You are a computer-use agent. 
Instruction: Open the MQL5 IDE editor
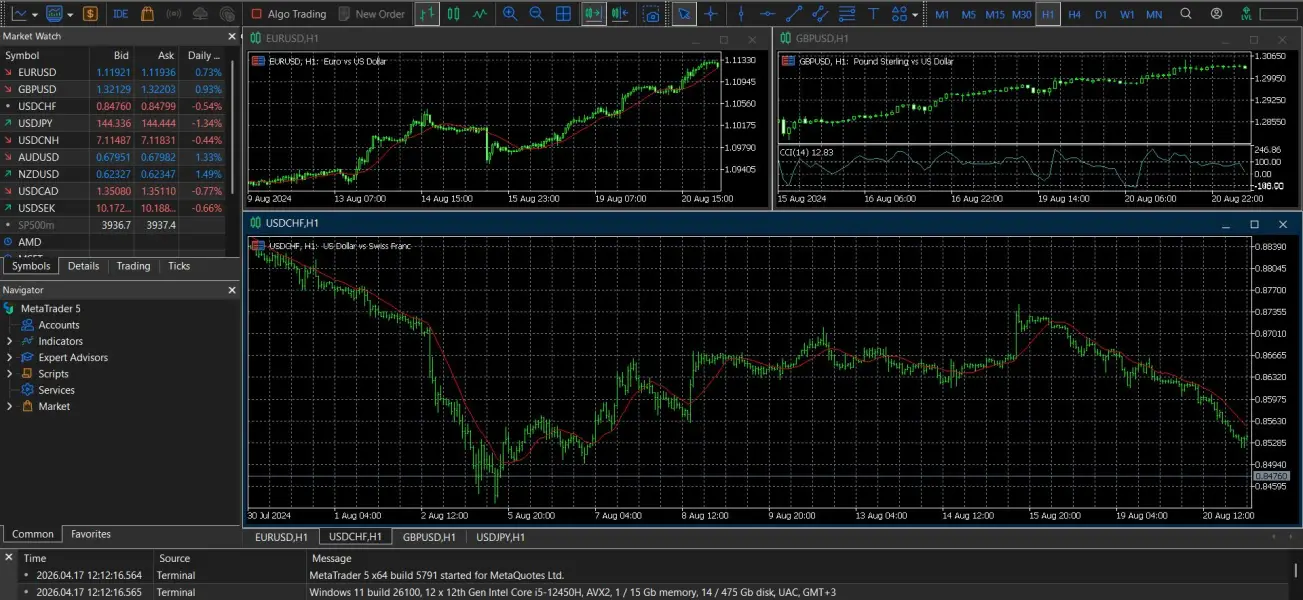pyautogui.click(x=121, y=14)
